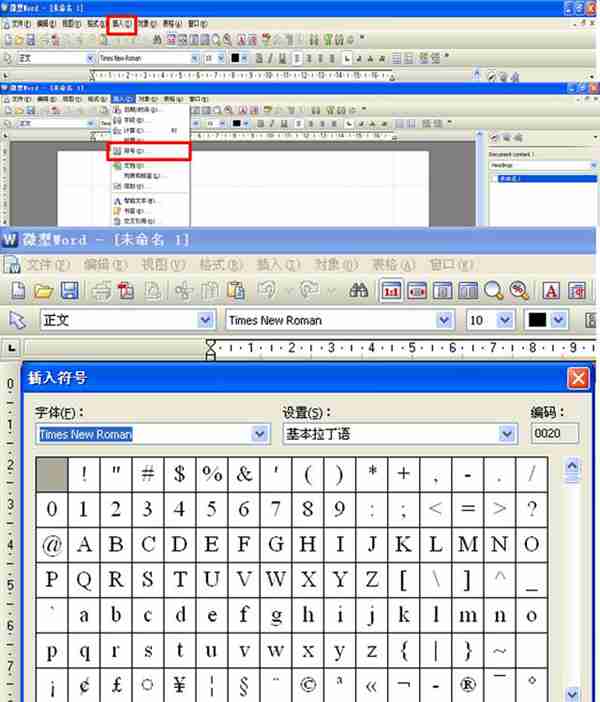Open 文件 menu in enlarged window

[x=47, y=265]
